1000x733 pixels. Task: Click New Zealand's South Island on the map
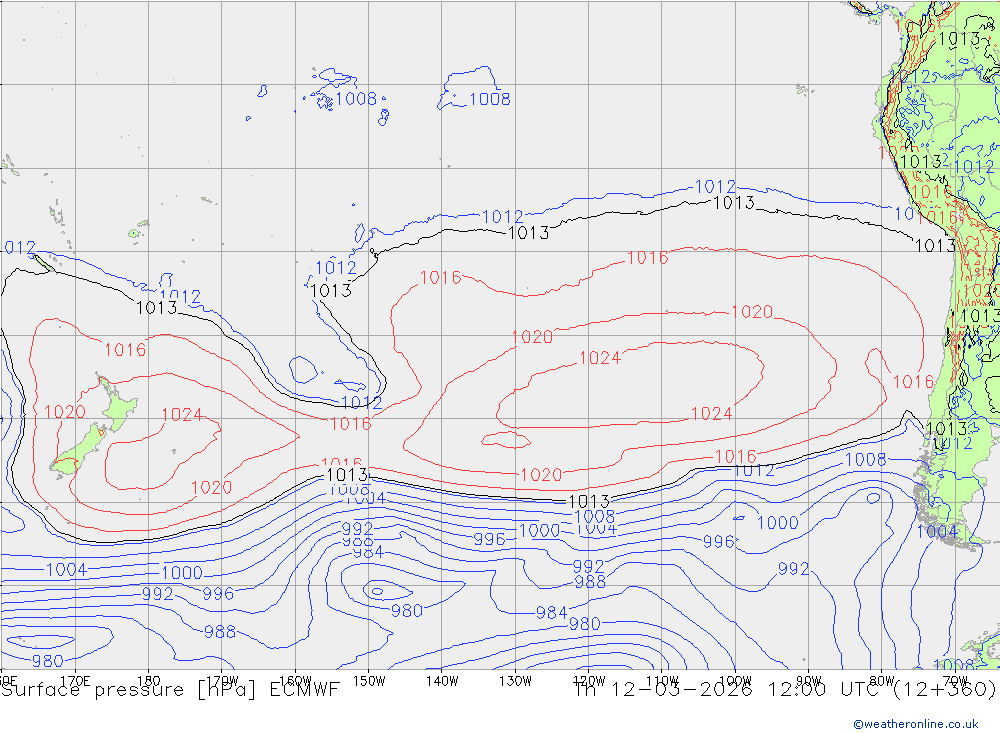pos(79,451)
